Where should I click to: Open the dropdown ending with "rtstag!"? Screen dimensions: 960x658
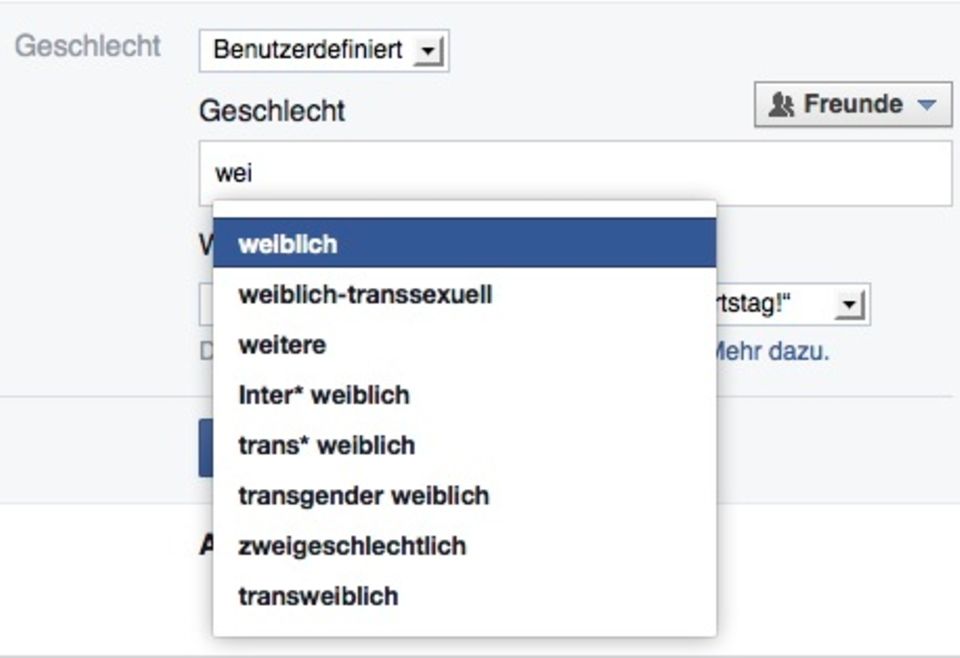(x=850, y=304)
